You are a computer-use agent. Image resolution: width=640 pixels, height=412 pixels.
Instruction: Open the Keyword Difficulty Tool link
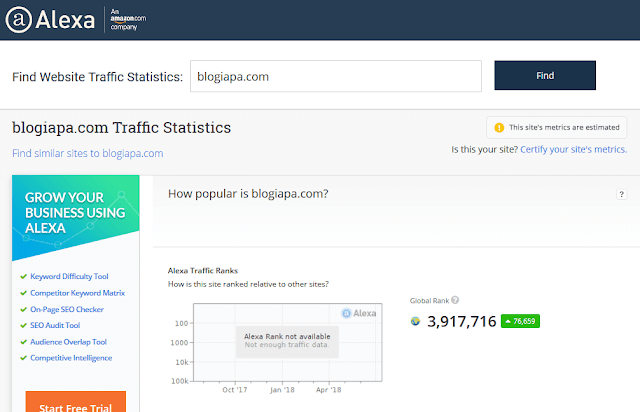69,276
